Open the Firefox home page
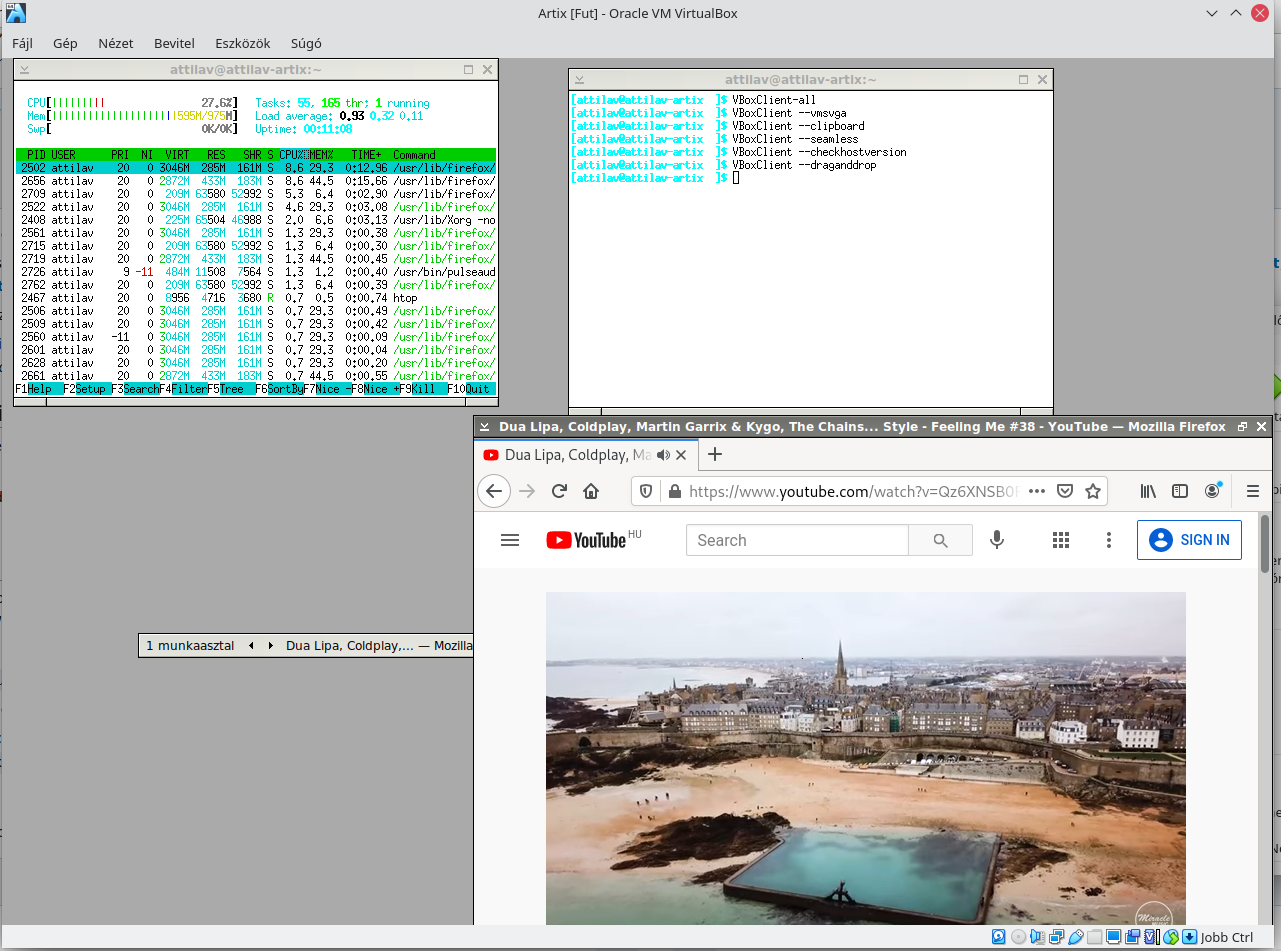1281x951 pixels. (x=591, y=491)
